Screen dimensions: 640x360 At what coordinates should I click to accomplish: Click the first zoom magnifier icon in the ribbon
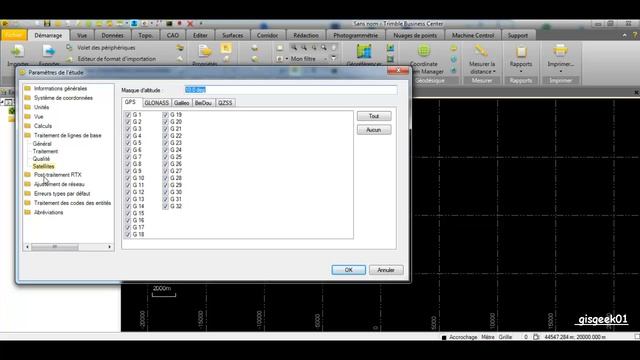(x=294, y=48)
